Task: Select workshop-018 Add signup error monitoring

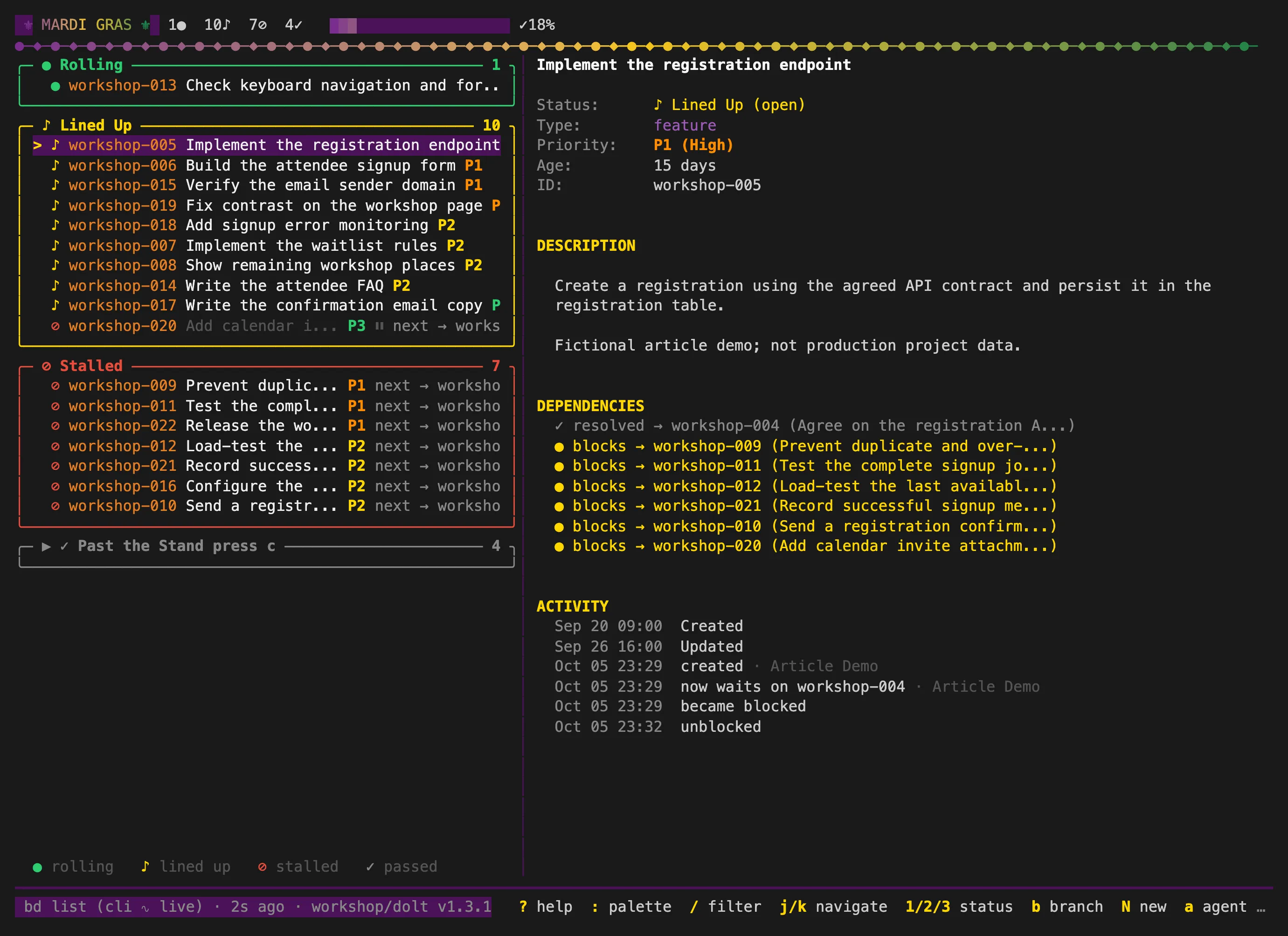Action: [x=266, y=225]
